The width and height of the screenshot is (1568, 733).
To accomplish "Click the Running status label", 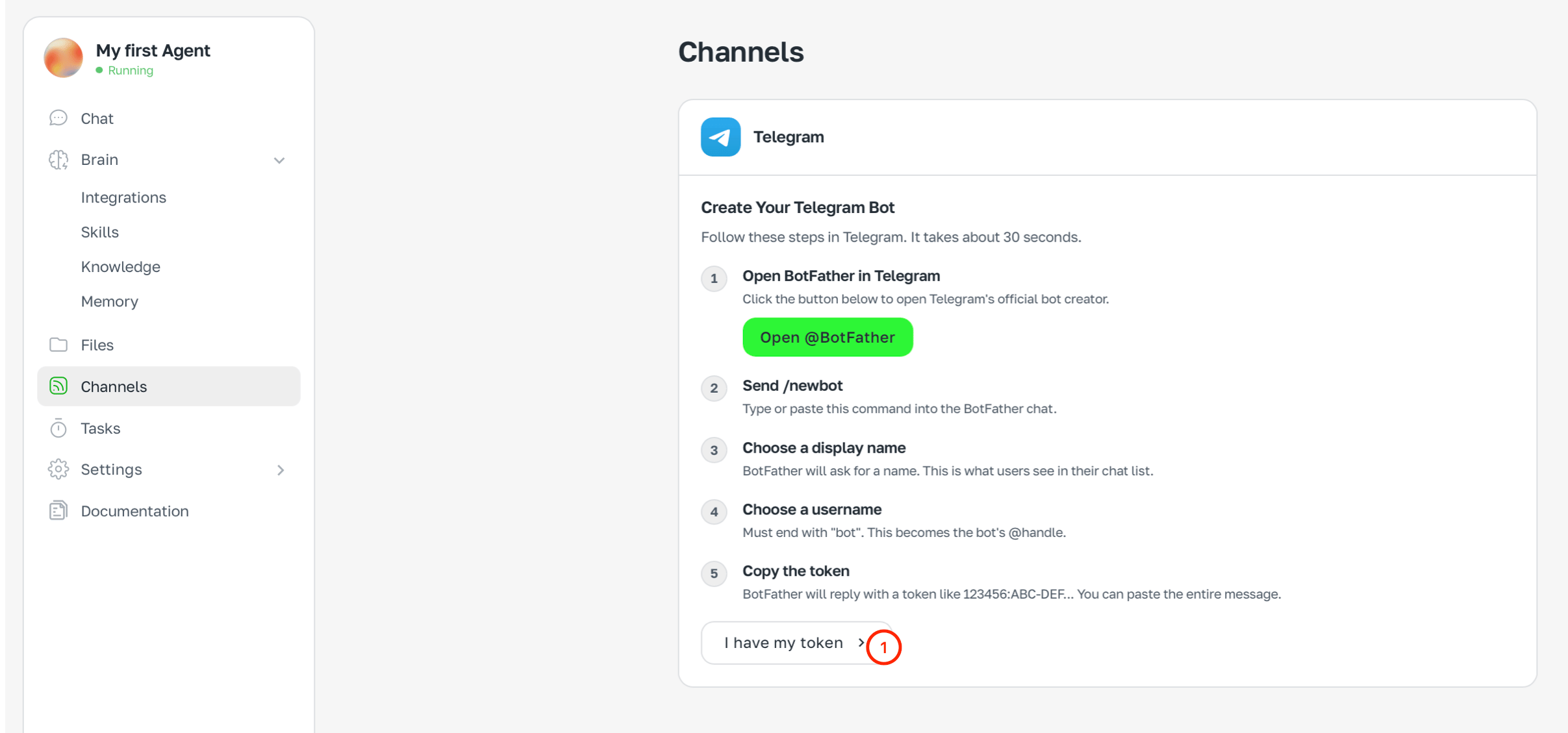I will tap(131, 71).
